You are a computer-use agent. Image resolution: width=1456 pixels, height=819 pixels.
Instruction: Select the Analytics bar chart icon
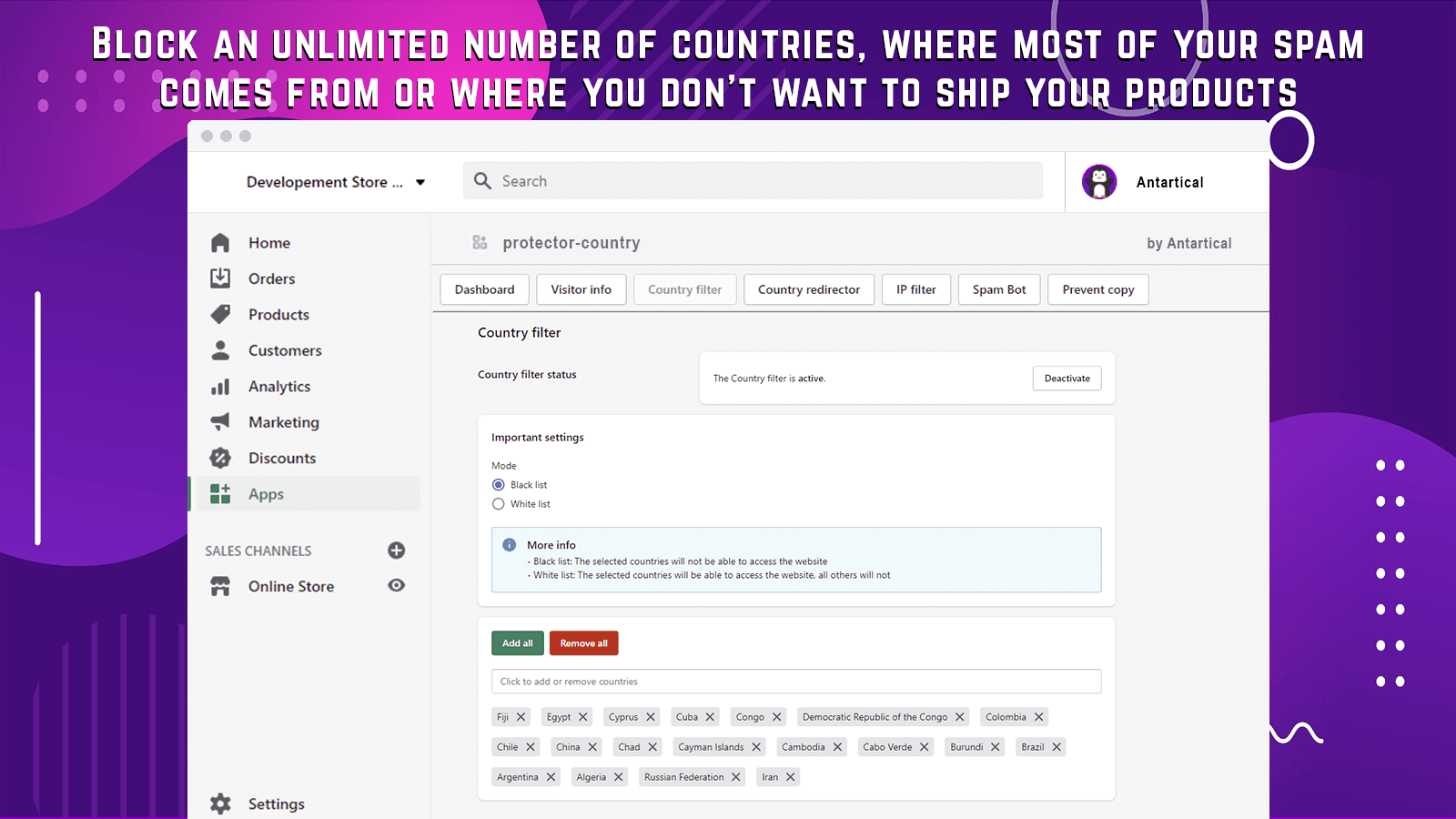click(220, 386)
